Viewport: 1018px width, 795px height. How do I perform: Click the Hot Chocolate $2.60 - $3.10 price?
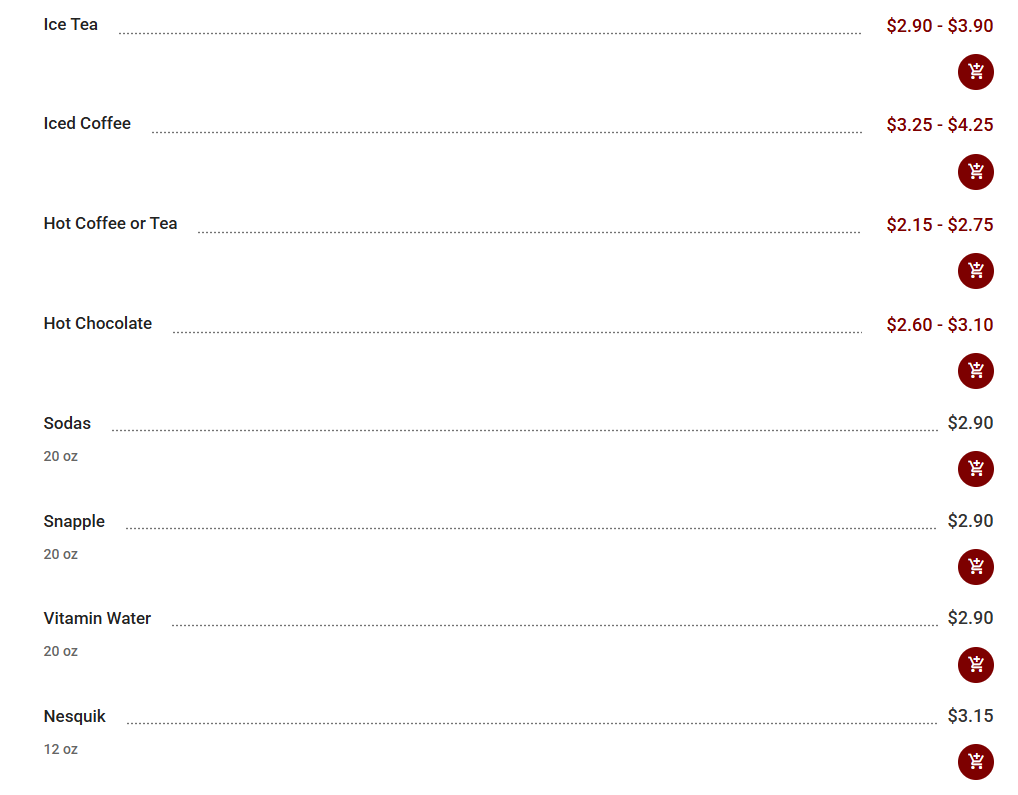point(939,325)
